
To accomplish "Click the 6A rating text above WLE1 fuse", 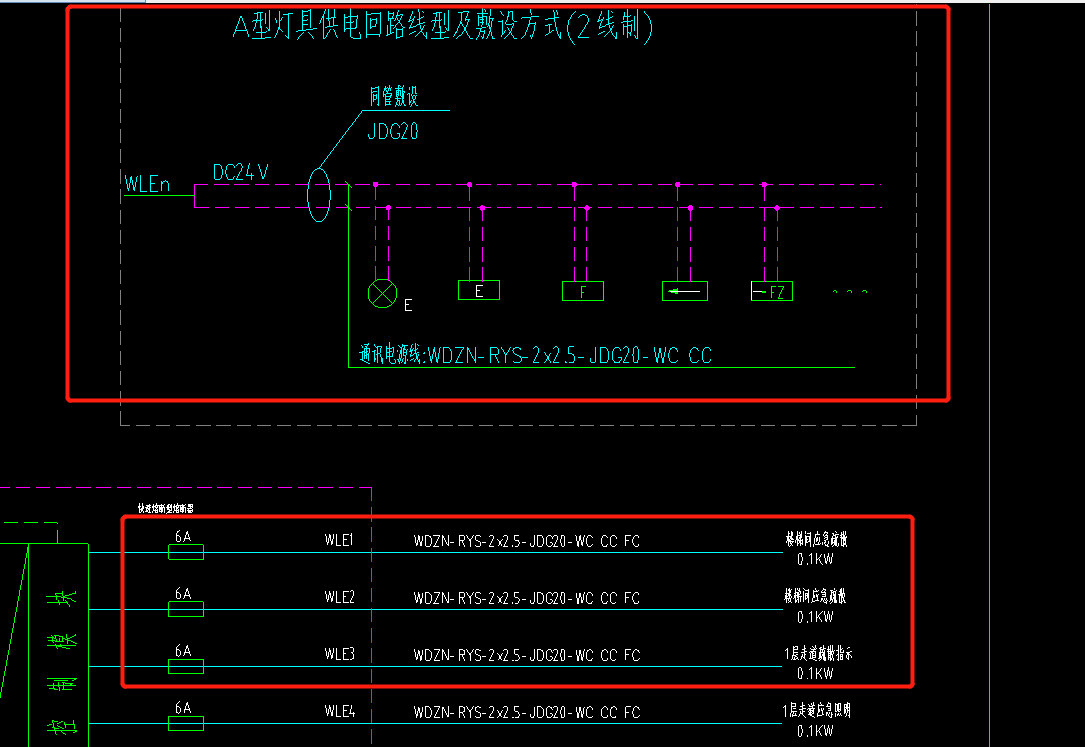I will pyautogui.click(x=183, y=536).
